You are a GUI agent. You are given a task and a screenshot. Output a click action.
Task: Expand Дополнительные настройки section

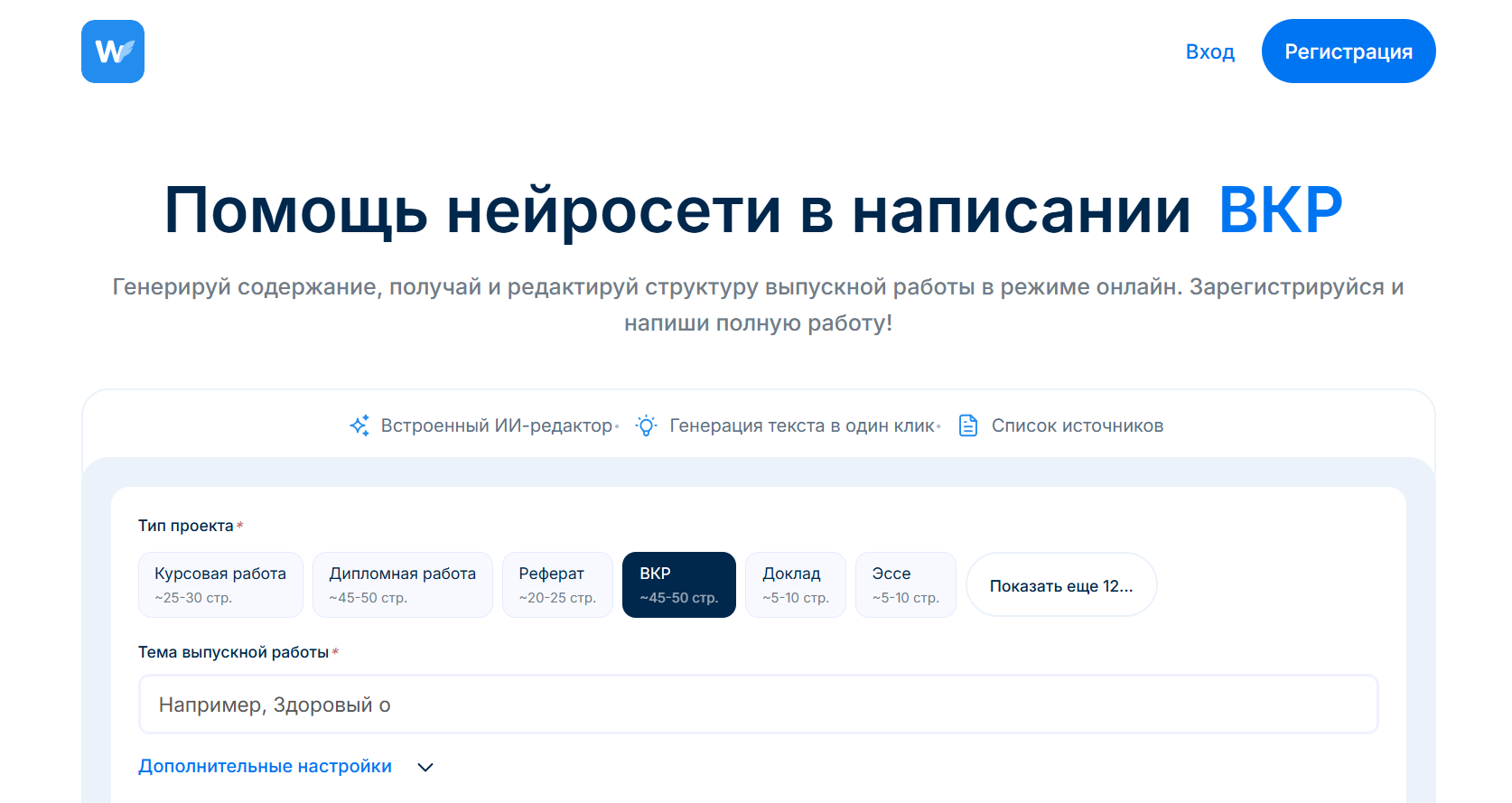click(x=265, y=766)
